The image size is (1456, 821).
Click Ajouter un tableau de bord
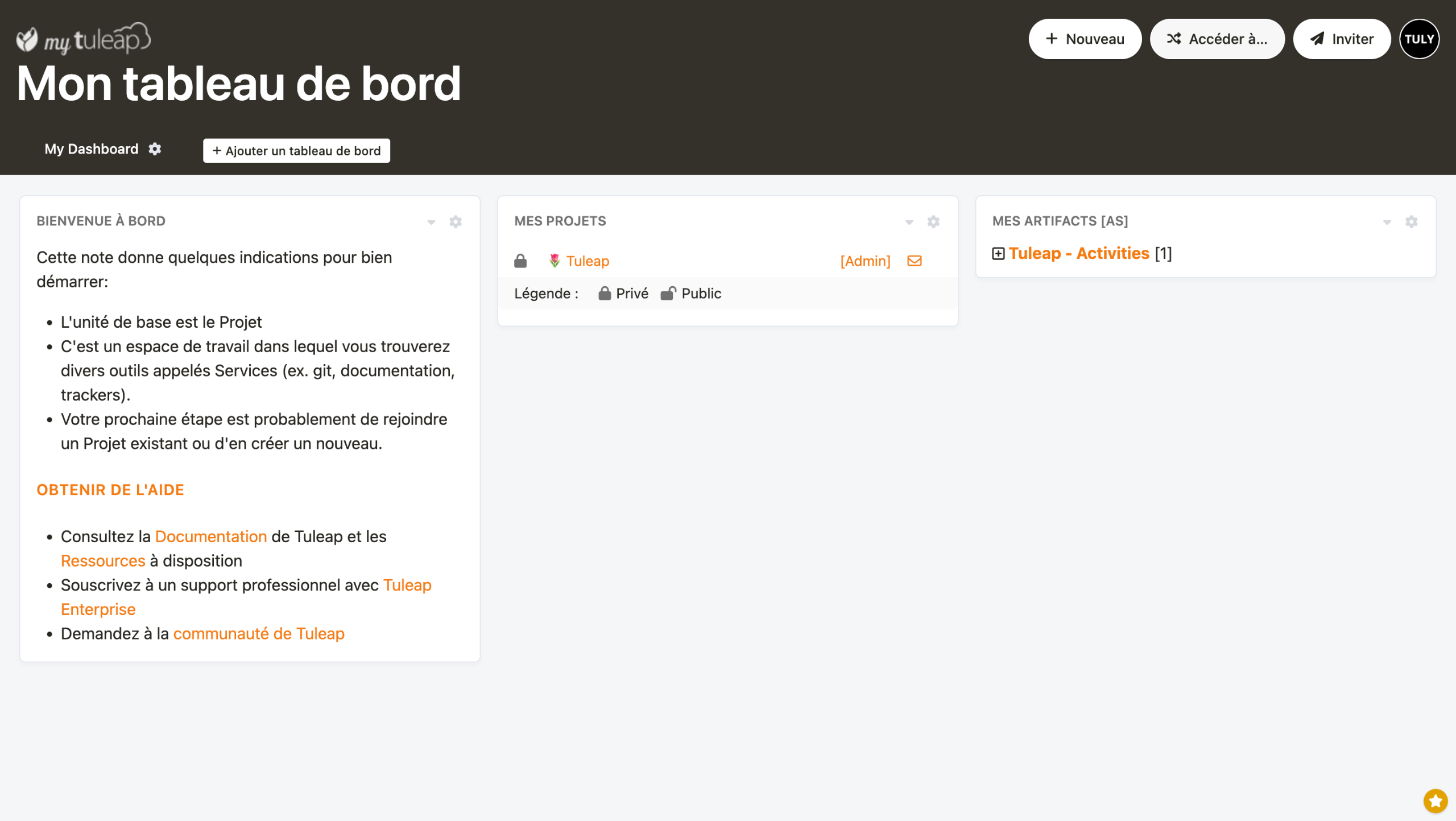pyautogui.click(x=296, y=151)
